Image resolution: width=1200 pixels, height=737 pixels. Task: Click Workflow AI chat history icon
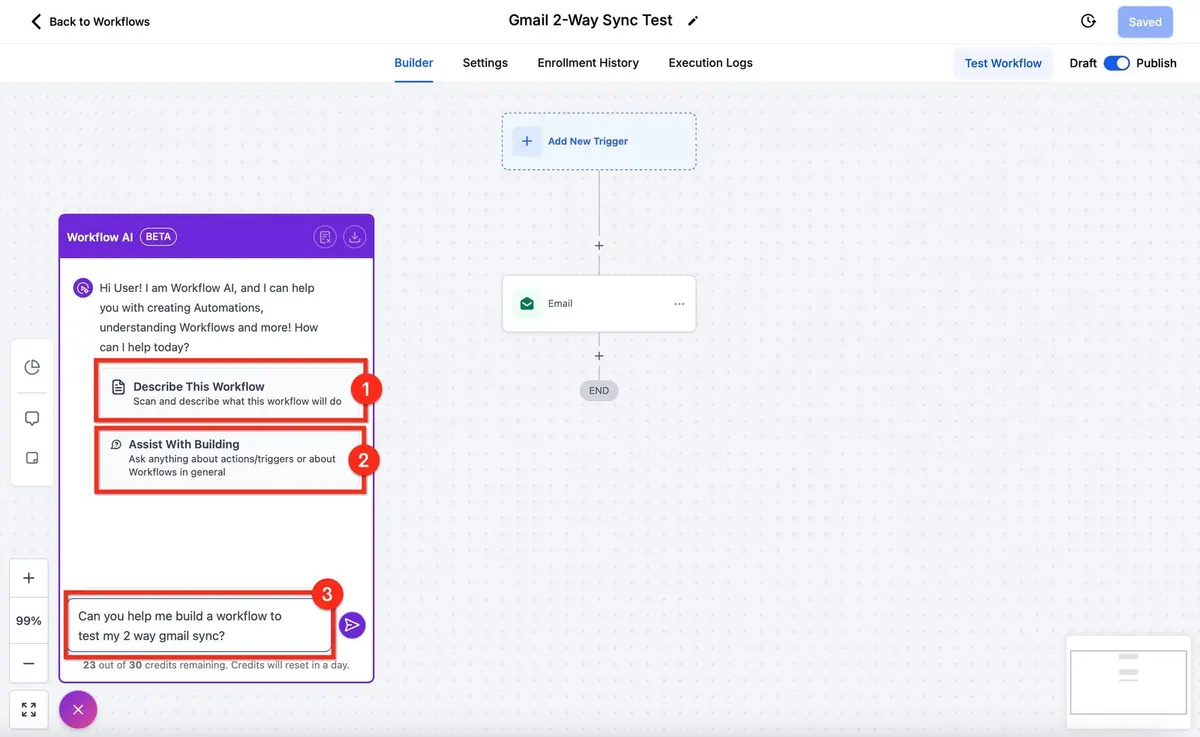tap(324, 237)
